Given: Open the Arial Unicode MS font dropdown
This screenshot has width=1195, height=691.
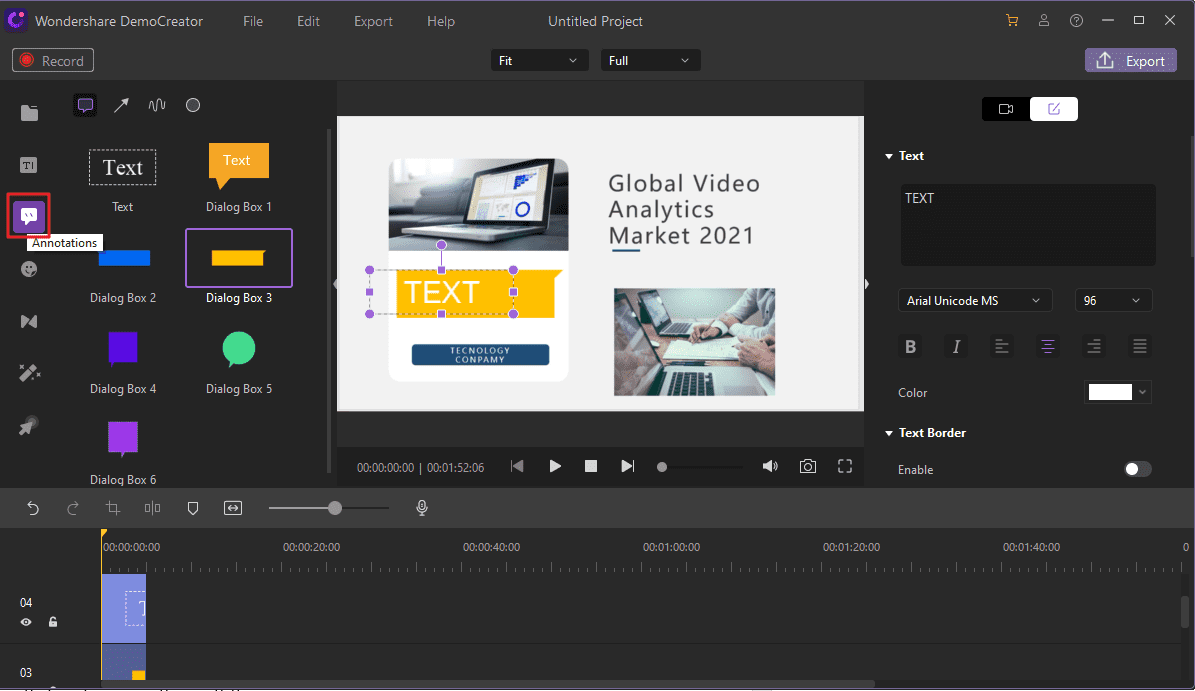Looking at the screenshot, I should coord(974,301).
